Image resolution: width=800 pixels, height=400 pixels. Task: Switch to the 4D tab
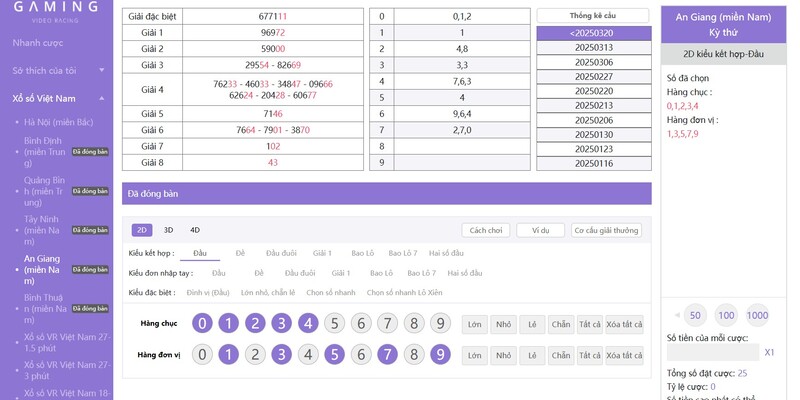(195, 230)
